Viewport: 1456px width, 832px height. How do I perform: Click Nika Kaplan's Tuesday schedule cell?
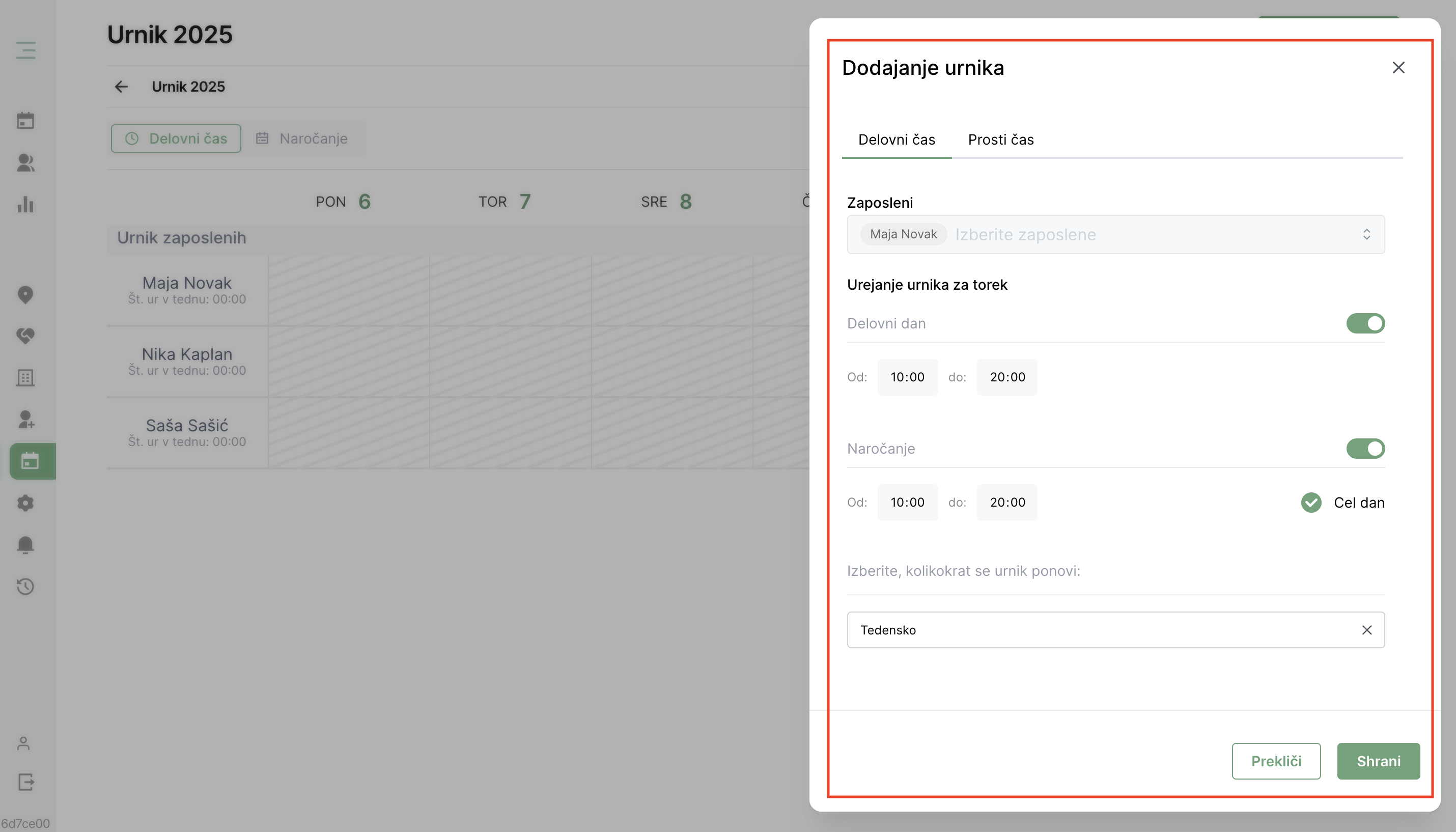tap(510, 362)
